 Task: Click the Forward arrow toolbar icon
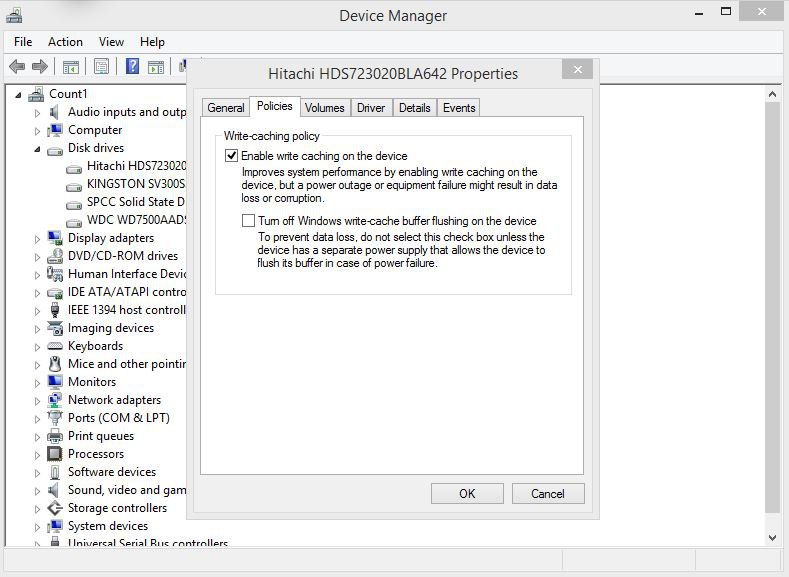pyautogui.click(x=40, y=67)
